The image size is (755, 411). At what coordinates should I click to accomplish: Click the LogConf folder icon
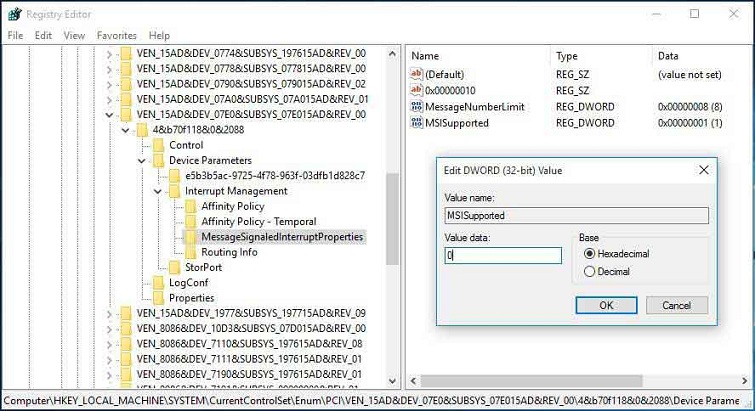coord(158,283)
